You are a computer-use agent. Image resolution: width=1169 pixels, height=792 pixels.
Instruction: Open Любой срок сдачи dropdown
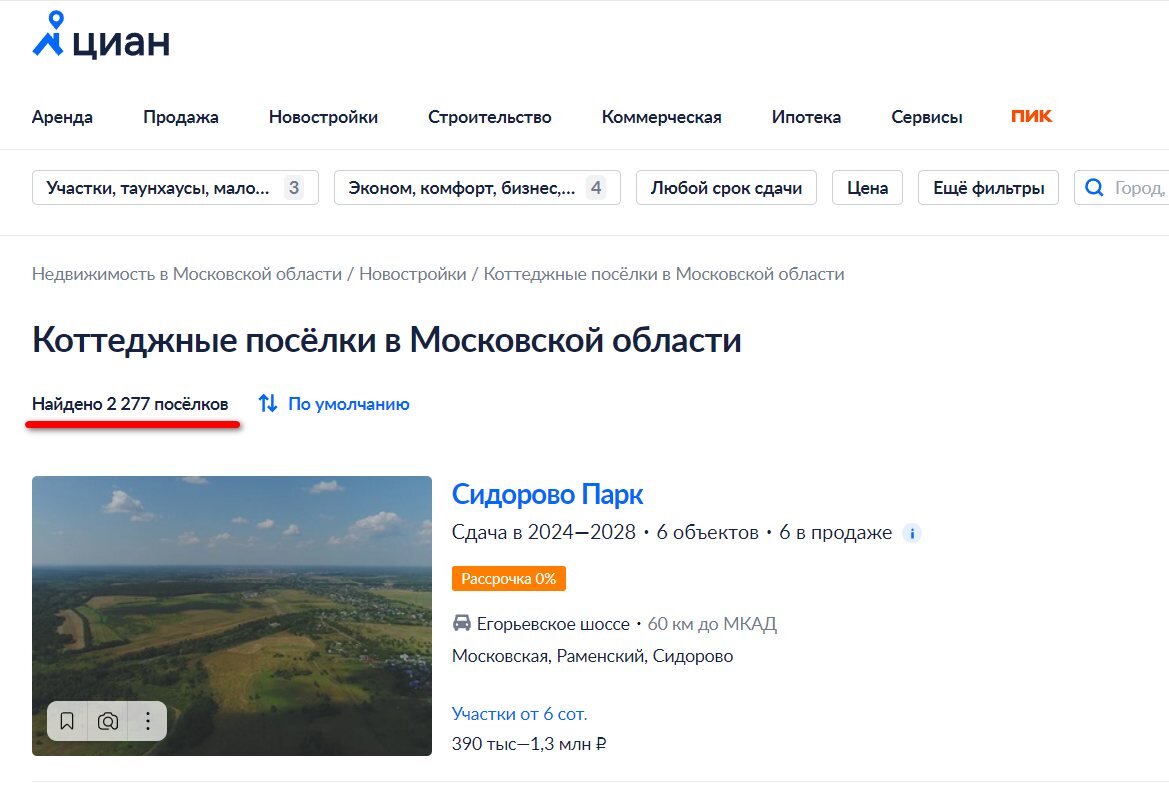tap(726, 187)
